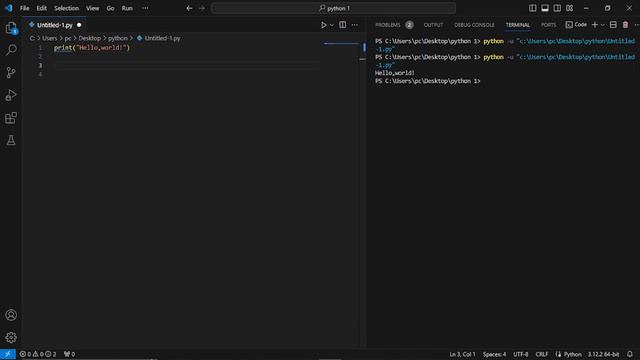The width and height of the screenshot is (640, 360).
Task: Go forward with the navigation arrow
Action: click(202, 8)
